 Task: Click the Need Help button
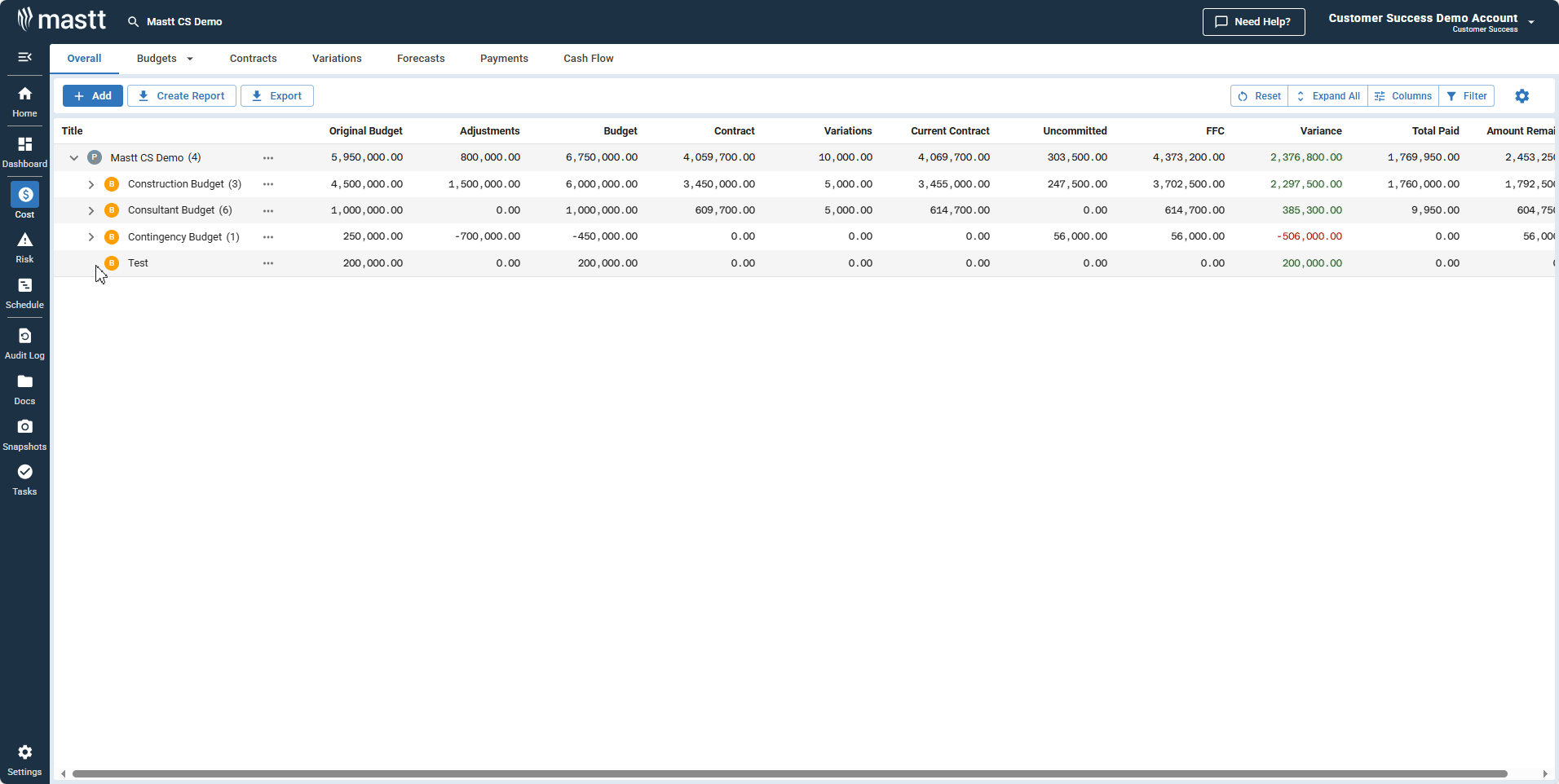click(1253, 22)
